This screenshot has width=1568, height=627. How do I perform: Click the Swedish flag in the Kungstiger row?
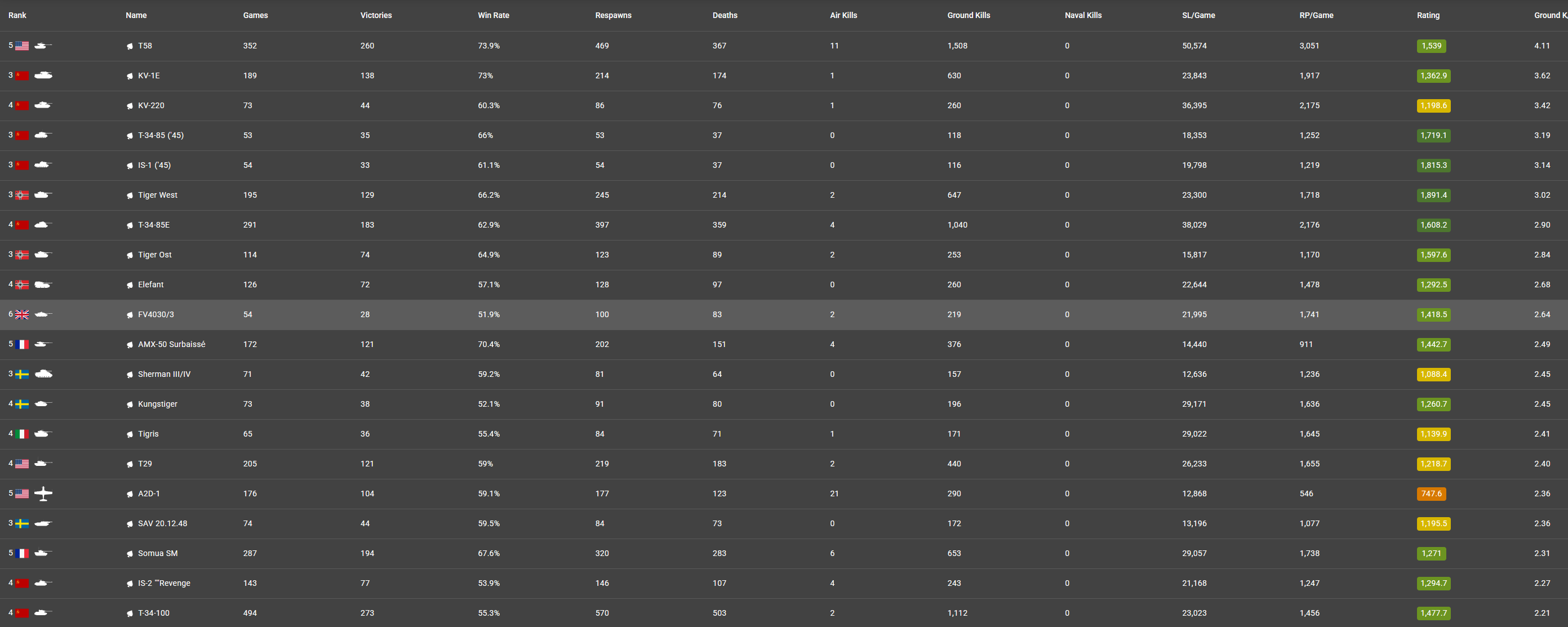pyautogui.click(x=22, y=404)
